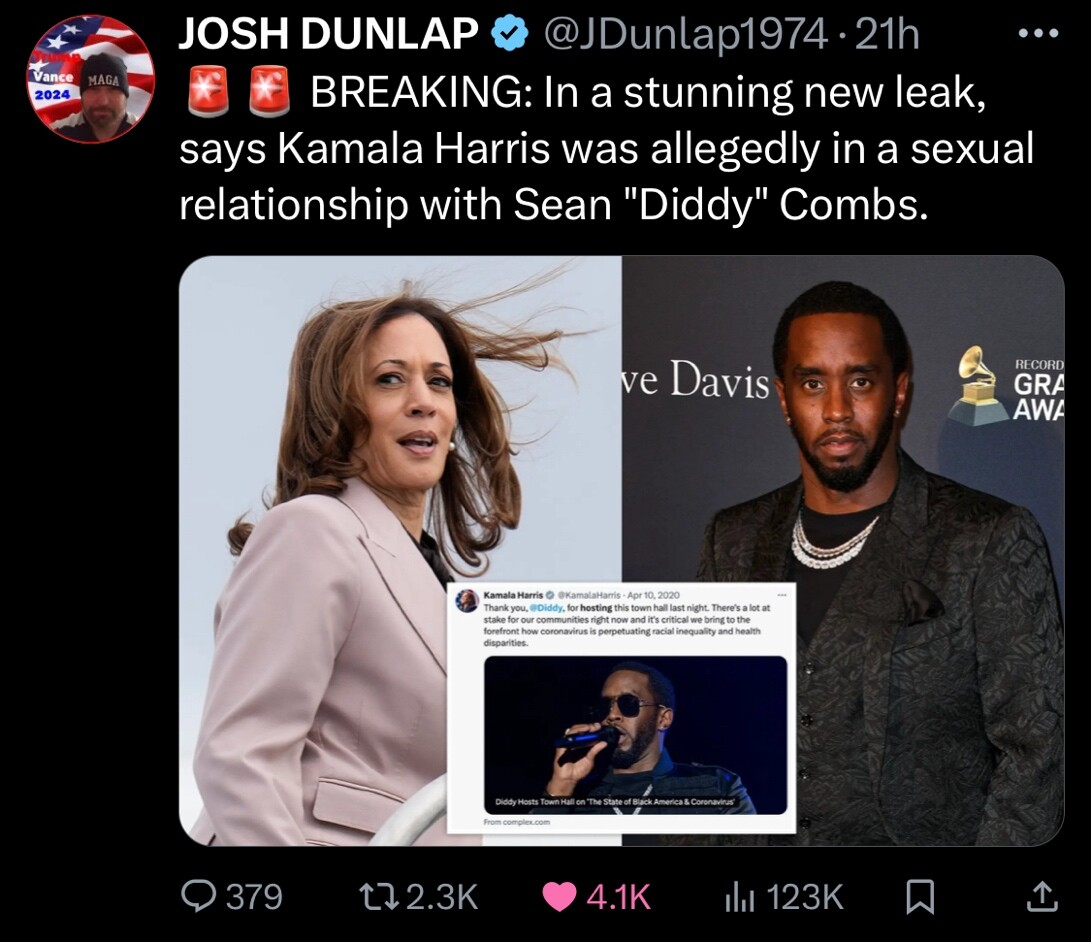Click the BREAKING tweet text body

coord(606,147)
